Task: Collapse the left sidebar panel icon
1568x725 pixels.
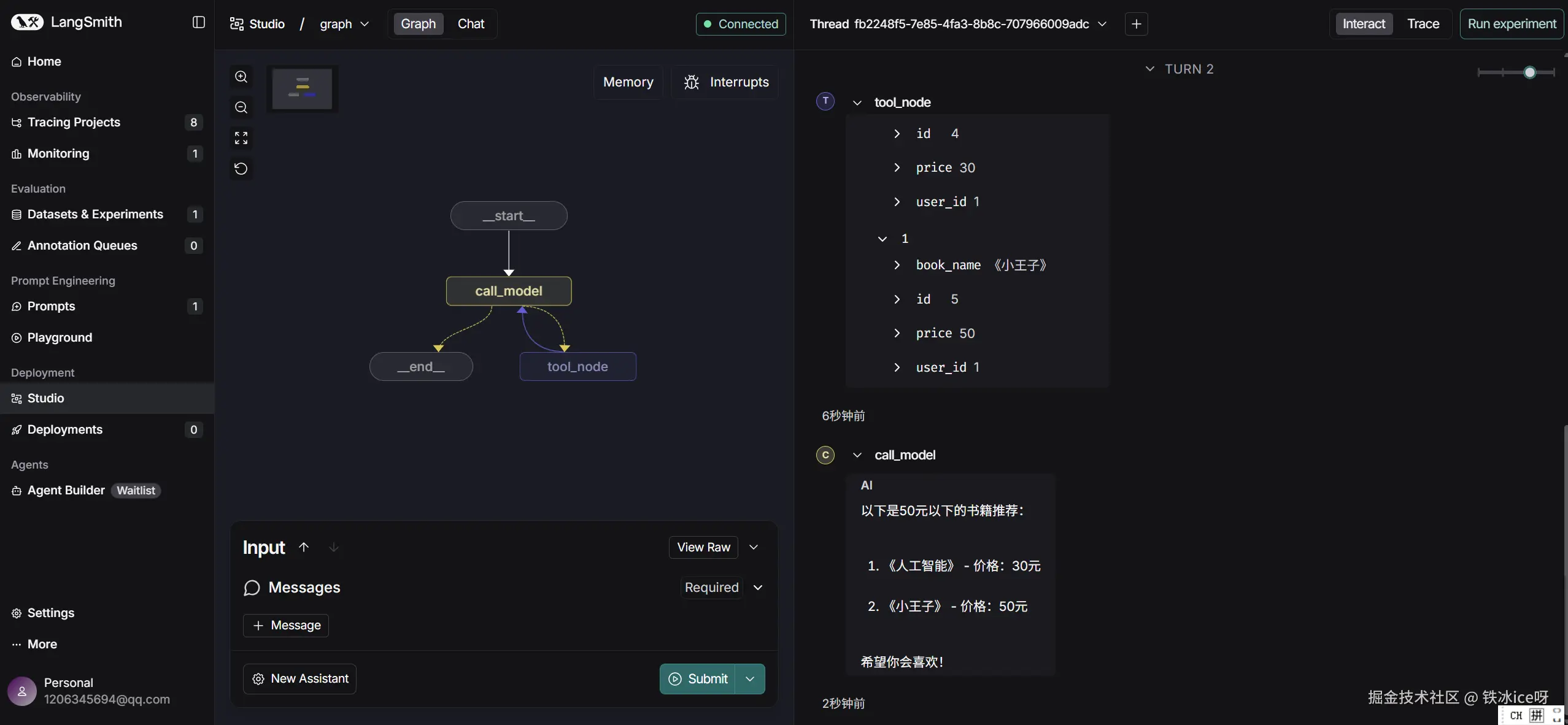Action: [x=198, y=23]
